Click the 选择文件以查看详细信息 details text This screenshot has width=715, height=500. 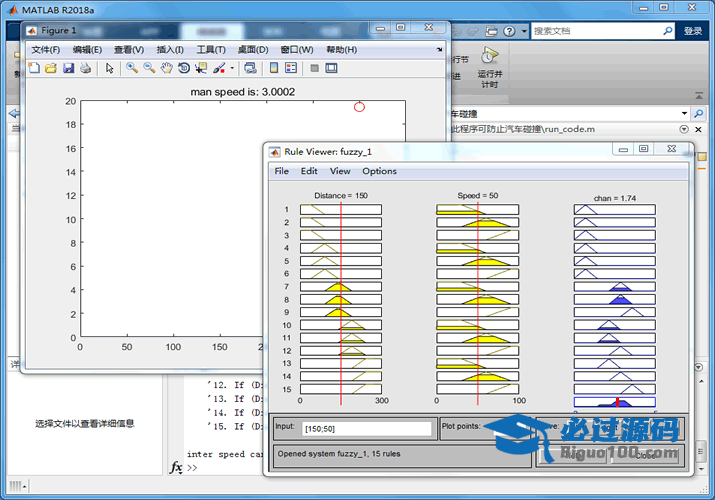tap(85, 424)
